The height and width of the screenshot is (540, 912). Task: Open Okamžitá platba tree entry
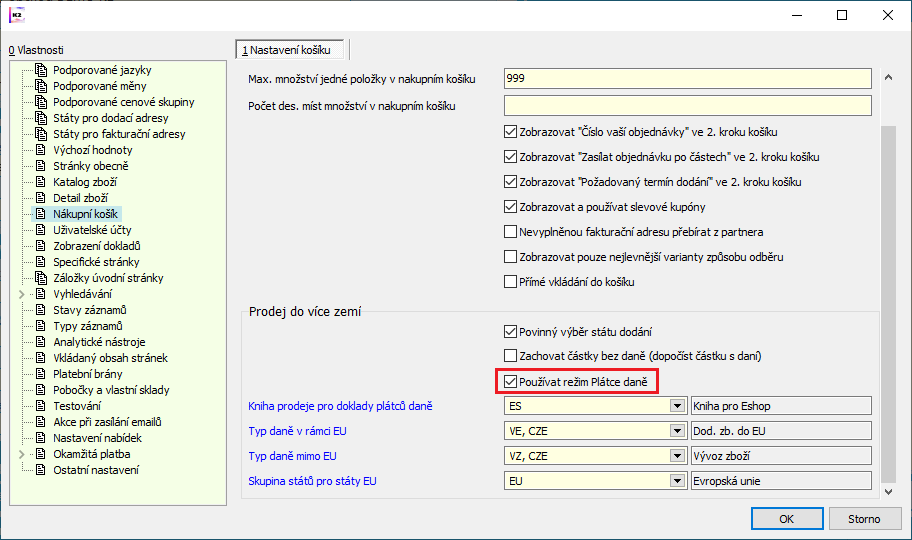point(91,454)
